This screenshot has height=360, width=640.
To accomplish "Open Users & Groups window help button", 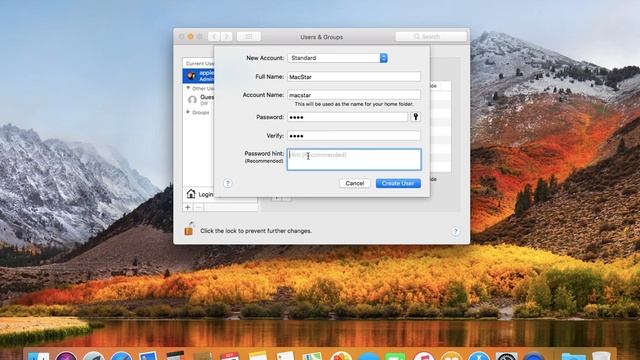I will [x=456, y=231].
